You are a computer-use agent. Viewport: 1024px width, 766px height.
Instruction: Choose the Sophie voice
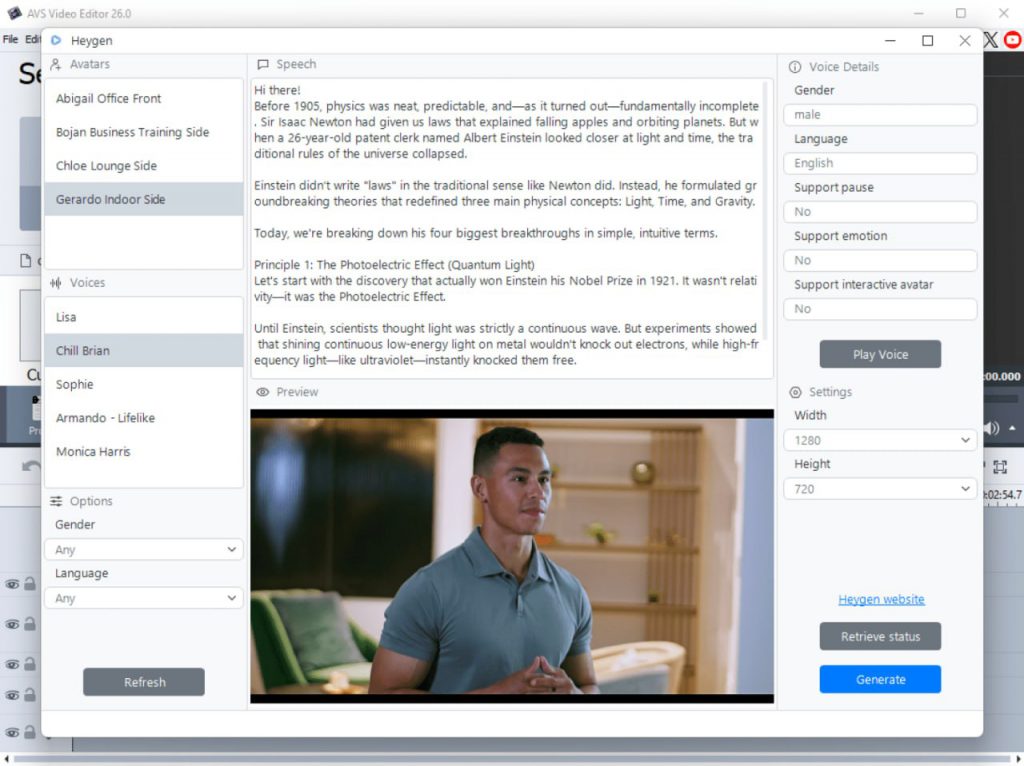click(144, 384)
